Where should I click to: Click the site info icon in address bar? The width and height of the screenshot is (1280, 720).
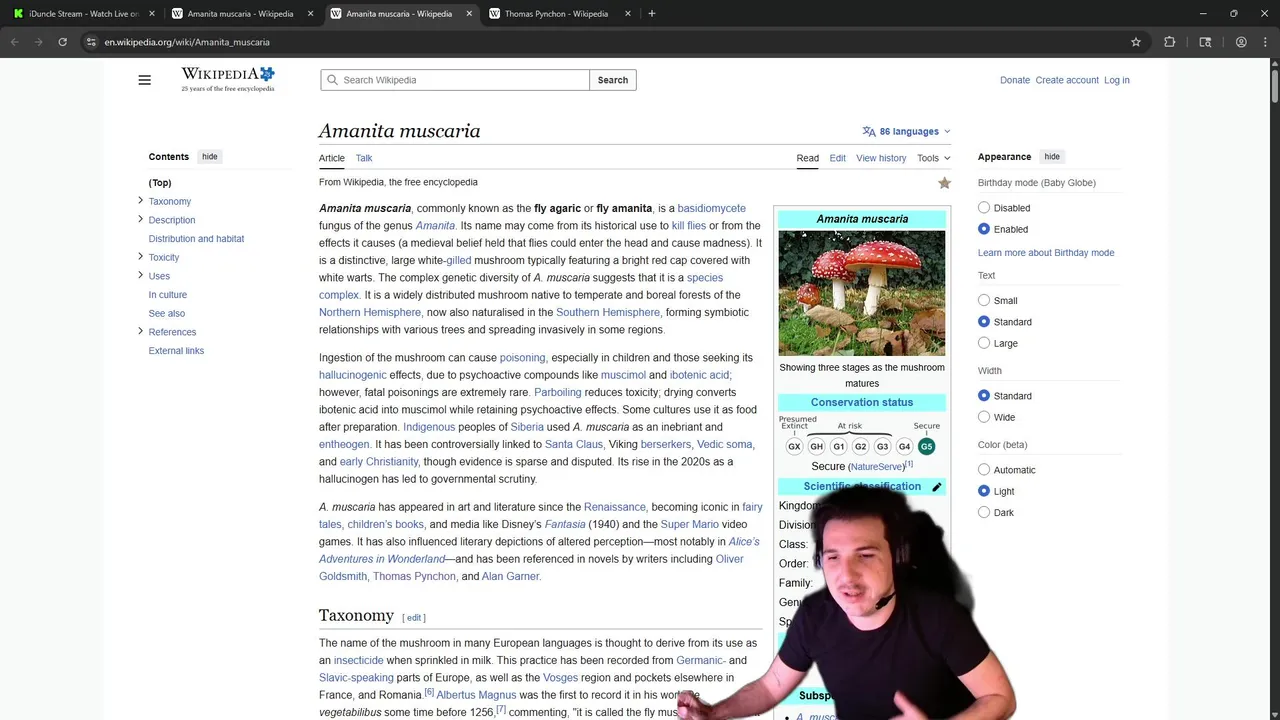[91, 42]
